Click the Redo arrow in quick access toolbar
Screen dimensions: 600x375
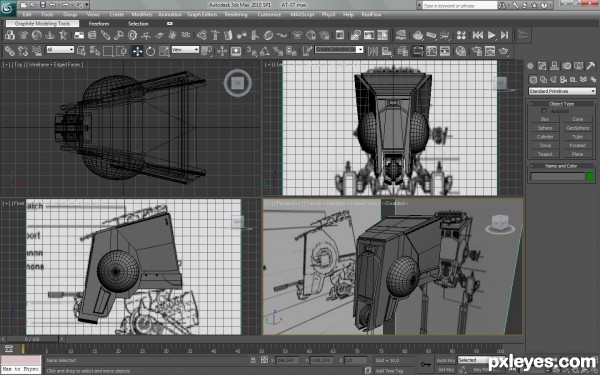[66, 5]
